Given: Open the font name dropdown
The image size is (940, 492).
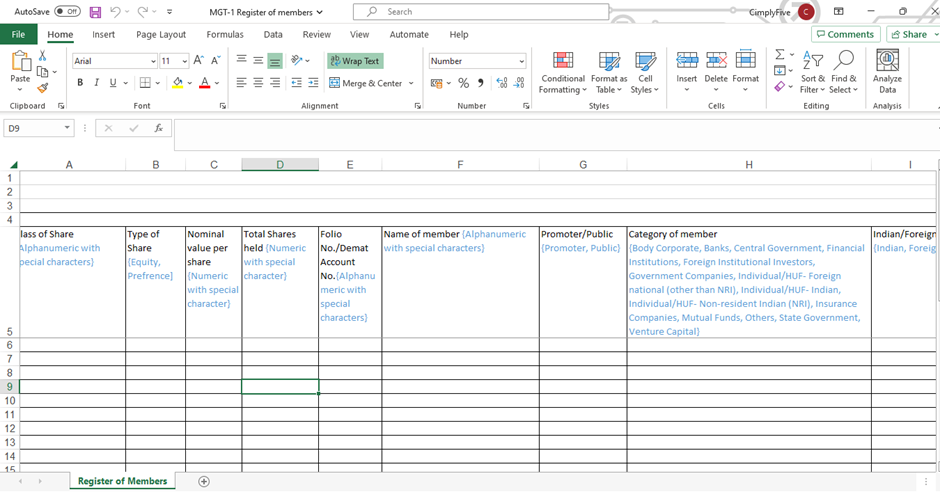Looking at the screenshot, I should coord(152,61).
